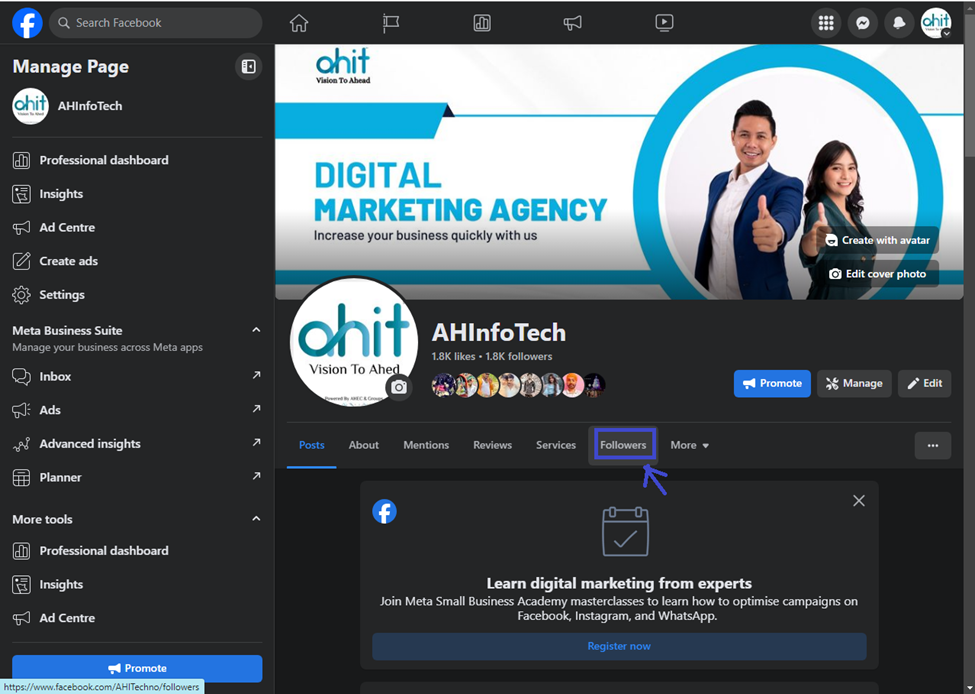Screen dimensions: 975x694
Task: Open Settings in sidebar
Action: (137, 294)
